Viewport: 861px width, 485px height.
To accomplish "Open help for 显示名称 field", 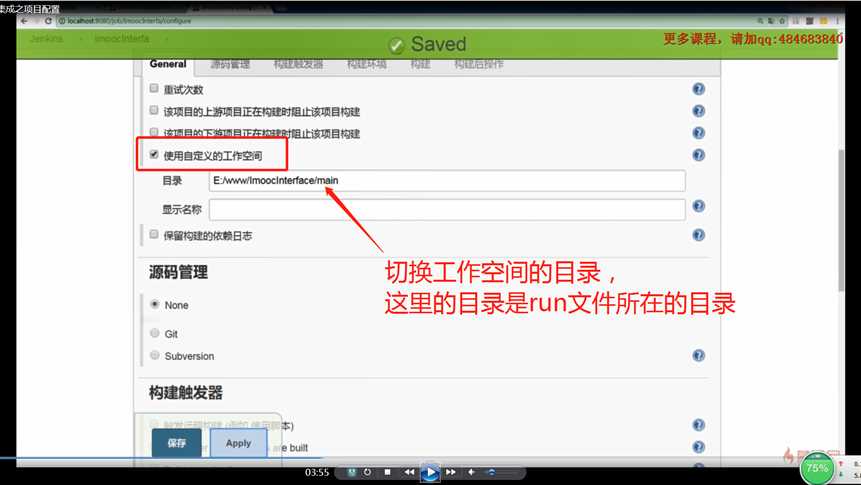I will click(698, 206).
